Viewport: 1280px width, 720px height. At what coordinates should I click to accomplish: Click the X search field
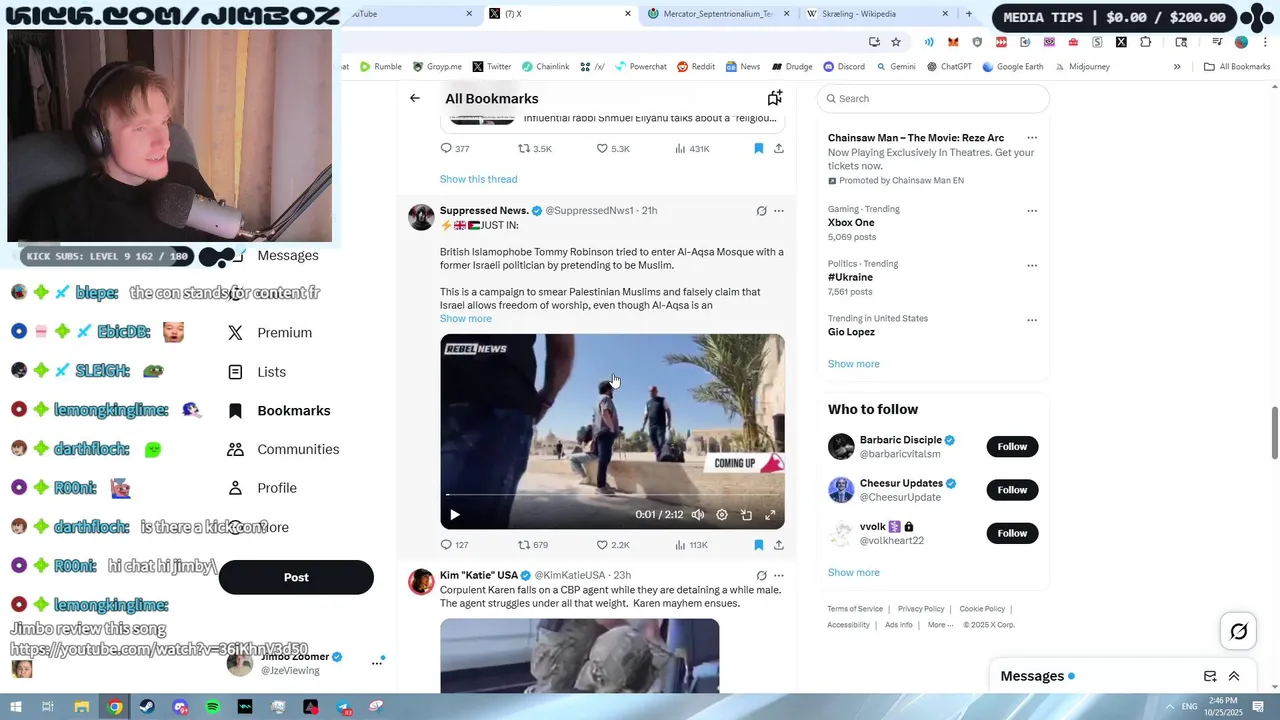pos(933,98)
